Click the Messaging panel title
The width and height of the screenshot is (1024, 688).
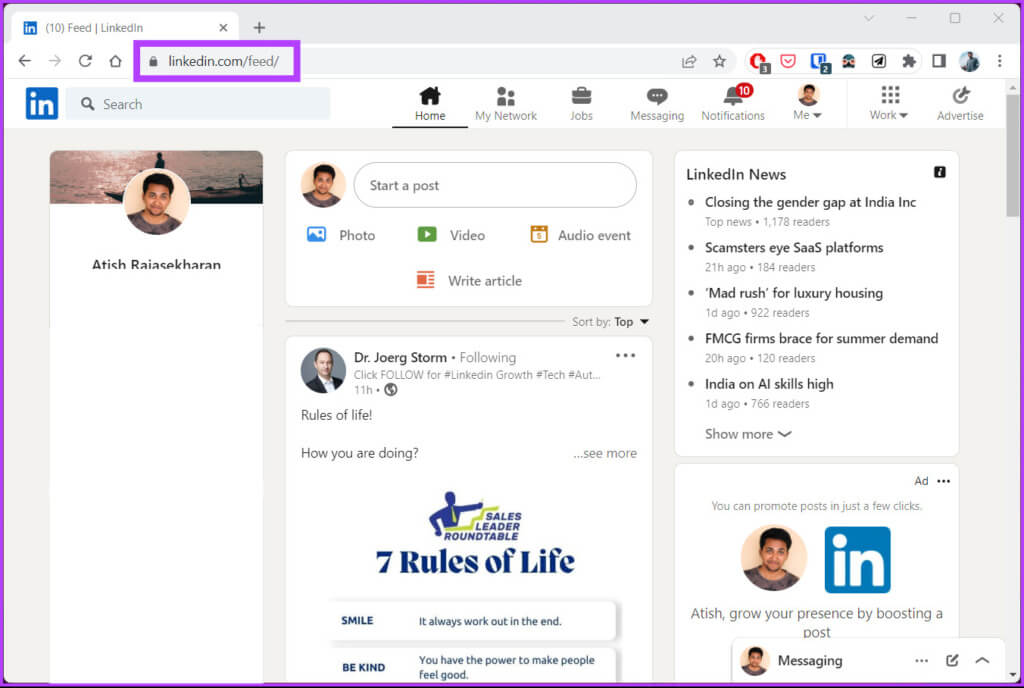(x=810, y=661)
